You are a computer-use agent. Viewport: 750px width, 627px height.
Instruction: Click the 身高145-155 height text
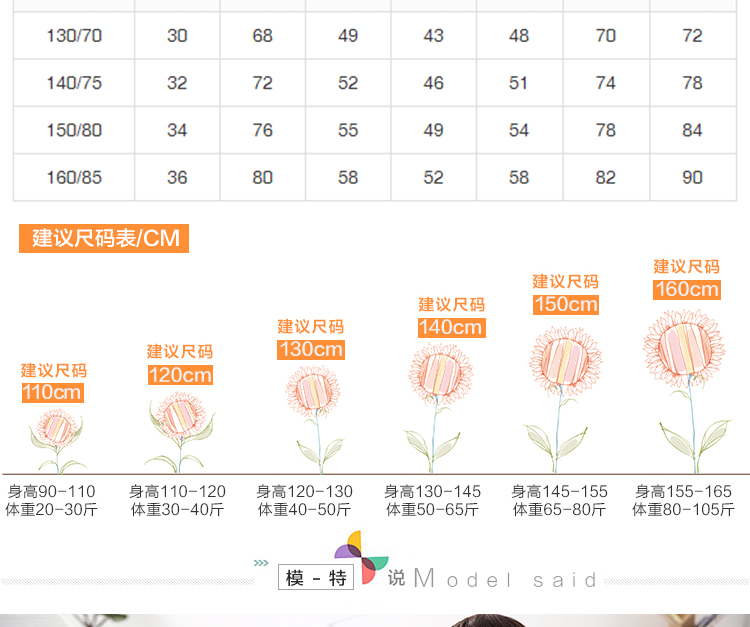[x=559, y=491]
